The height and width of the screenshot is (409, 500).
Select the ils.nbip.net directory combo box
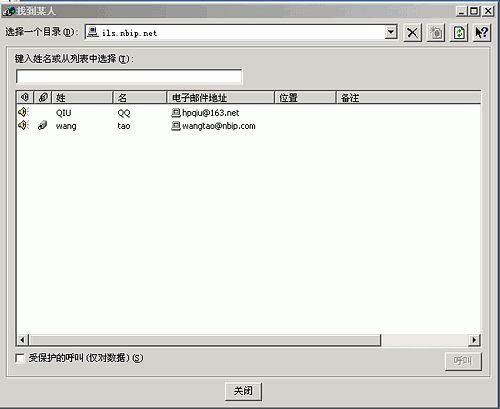[241, 32]
